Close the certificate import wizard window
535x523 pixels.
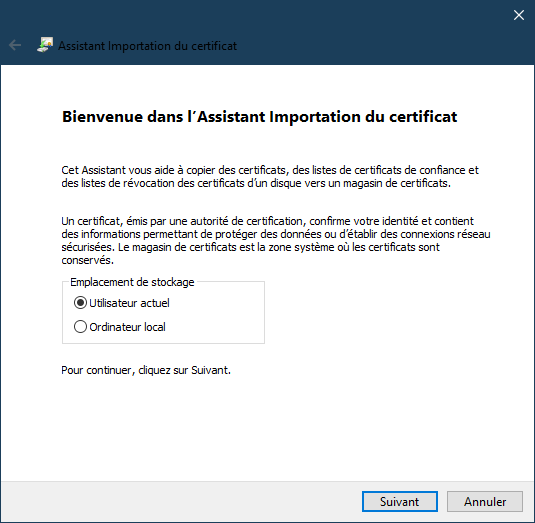(x=519, y=15)
